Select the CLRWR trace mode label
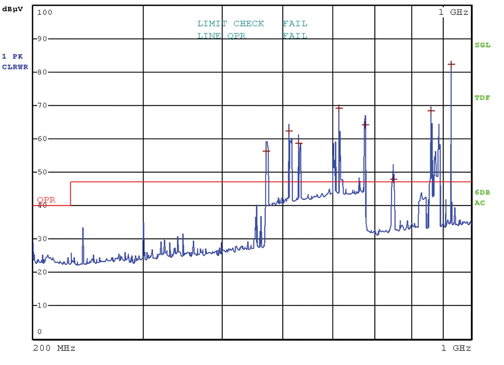The image size is (504, 365). coord(15,67)
